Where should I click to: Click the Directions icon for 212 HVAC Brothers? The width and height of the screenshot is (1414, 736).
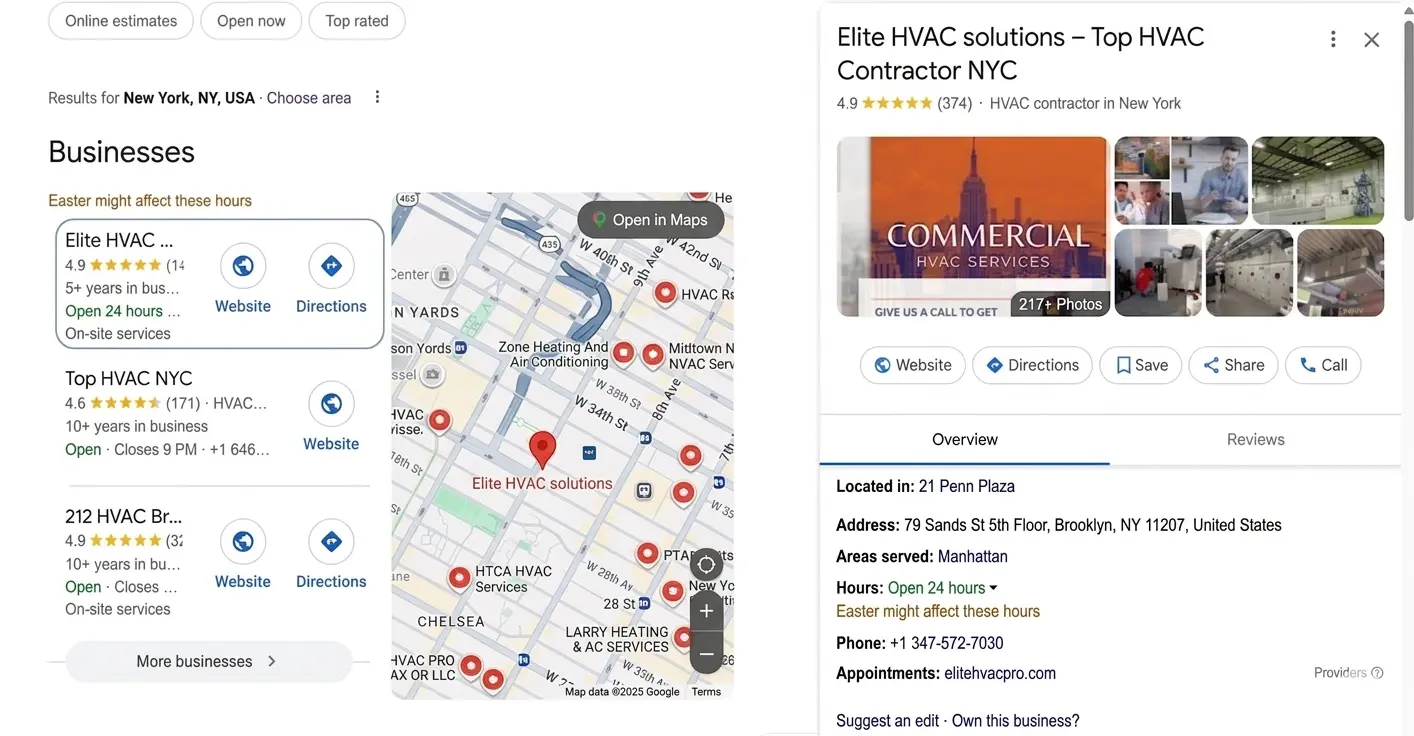click(x=331, y=541)
